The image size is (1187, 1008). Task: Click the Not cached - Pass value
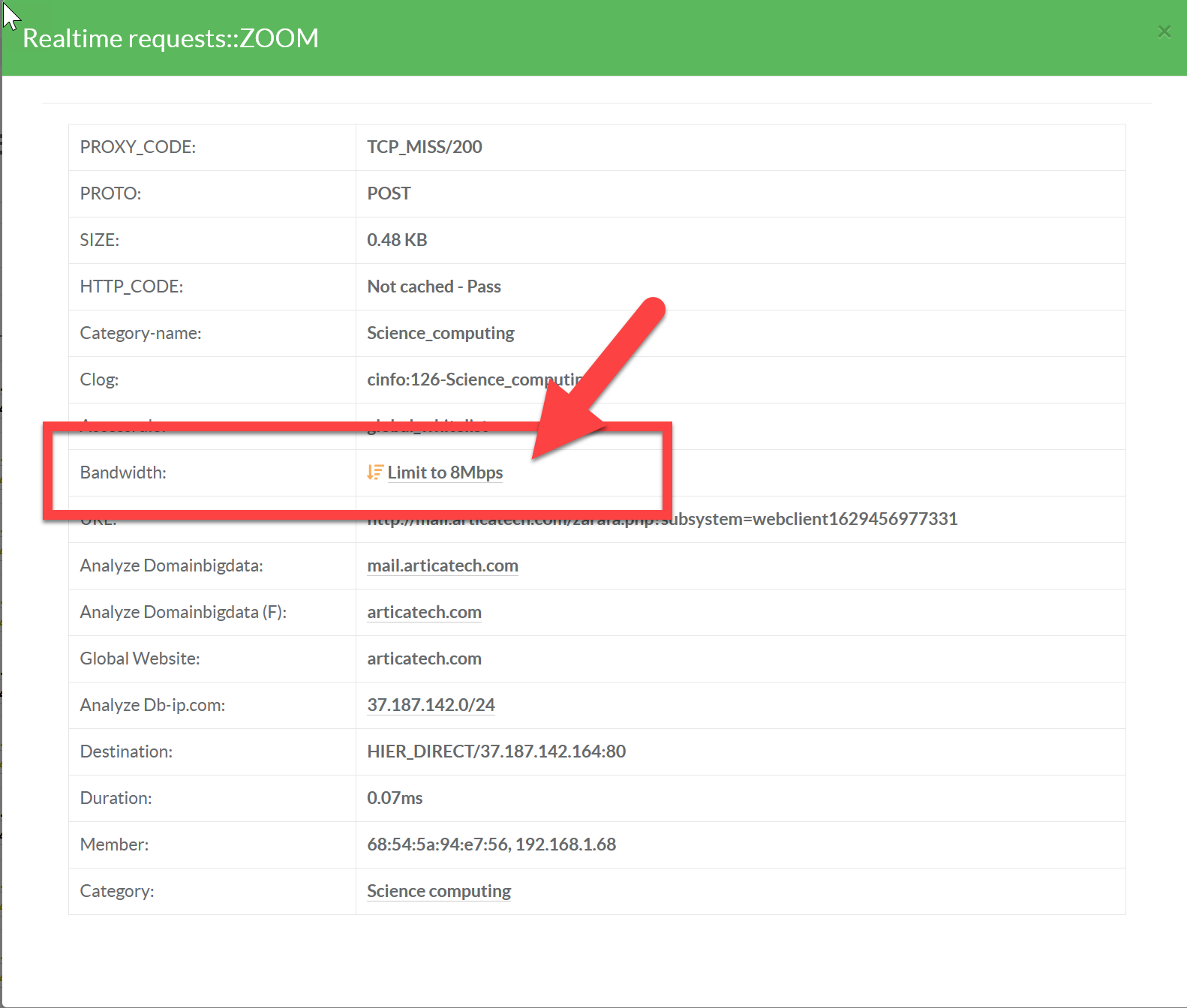[x=434, y=286]
